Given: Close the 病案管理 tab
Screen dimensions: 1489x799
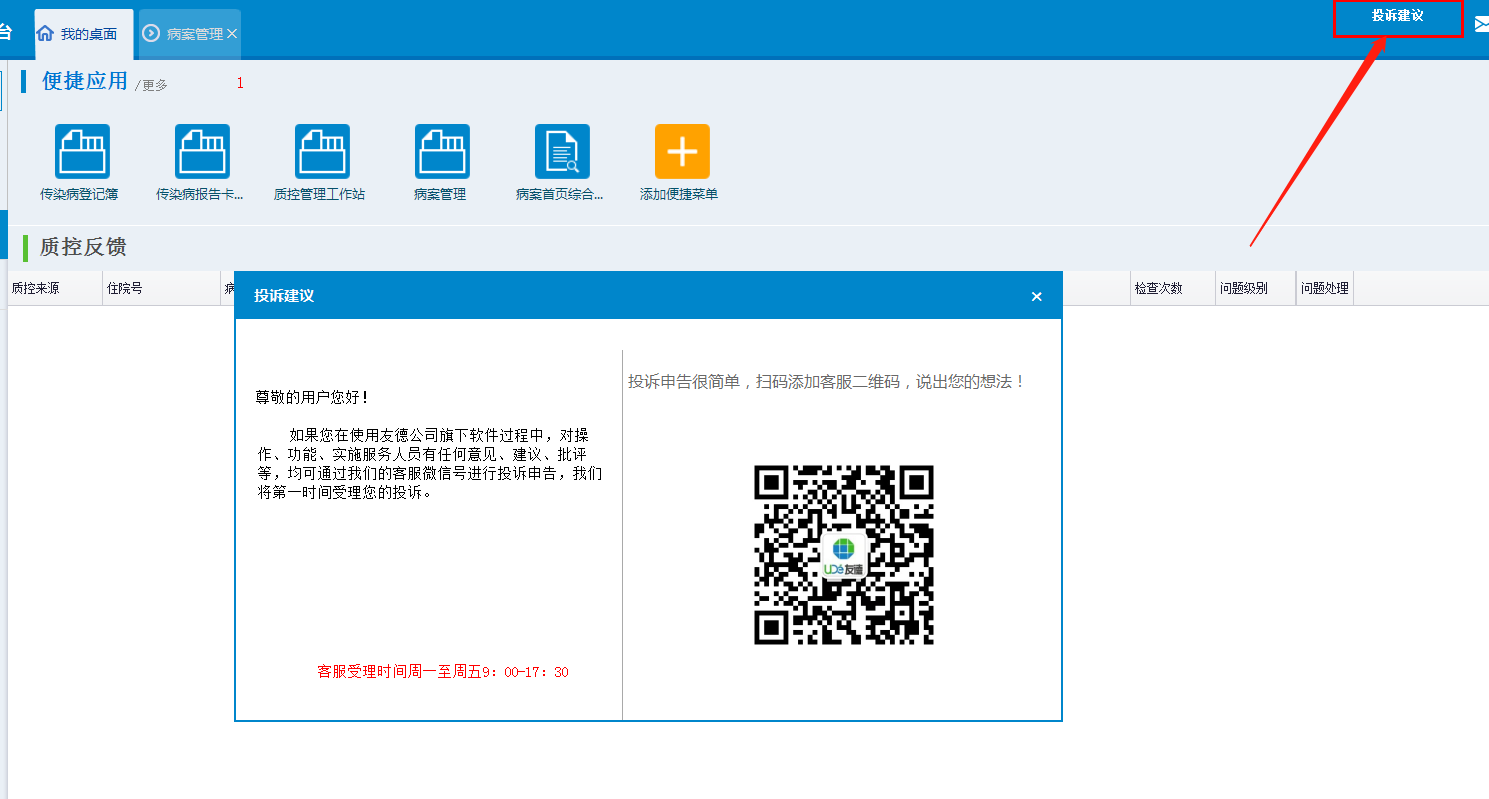Looking at the screenshot, I should coord(232,34).
